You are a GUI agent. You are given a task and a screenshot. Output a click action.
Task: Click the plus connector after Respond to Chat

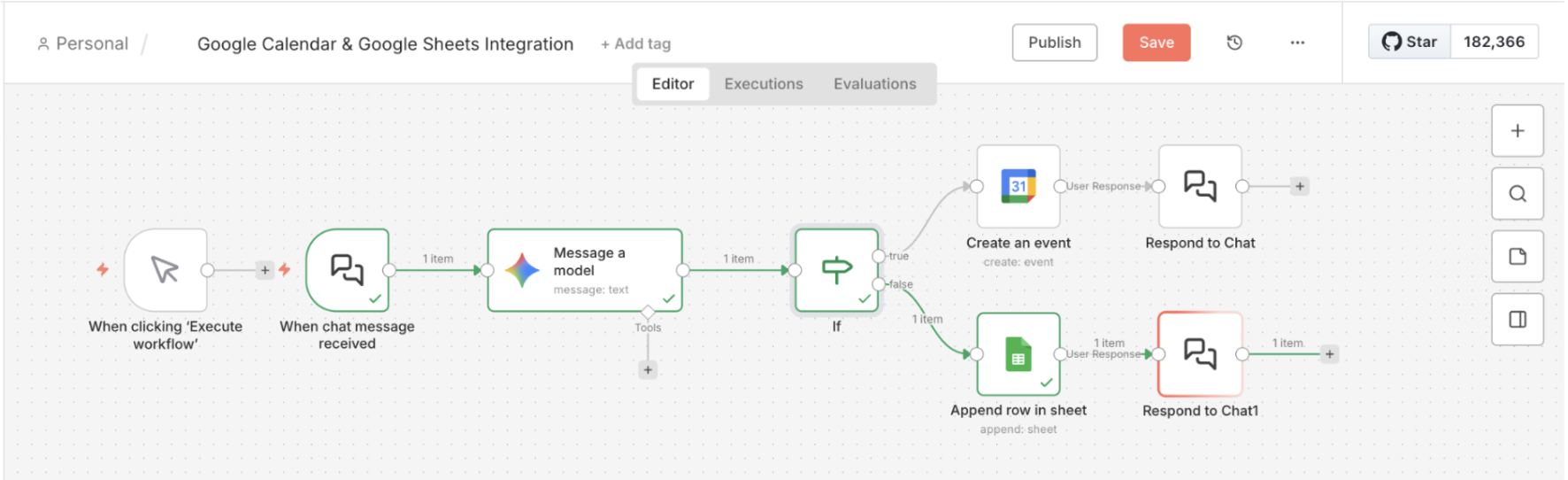click(x=1300, y=186)
